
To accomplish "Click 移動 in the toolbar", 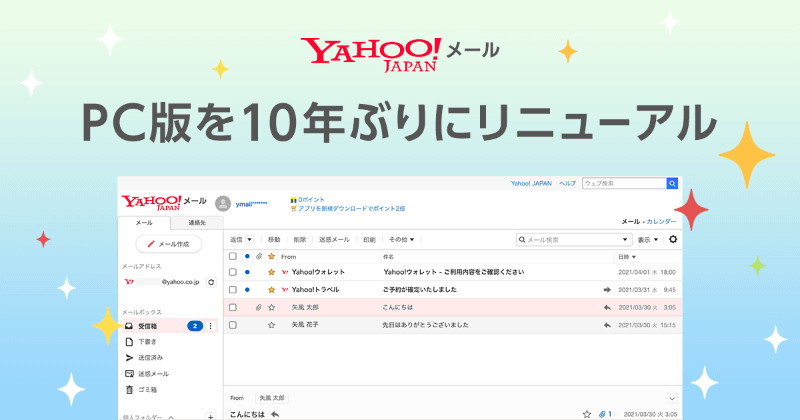I will tap(274, 239).
